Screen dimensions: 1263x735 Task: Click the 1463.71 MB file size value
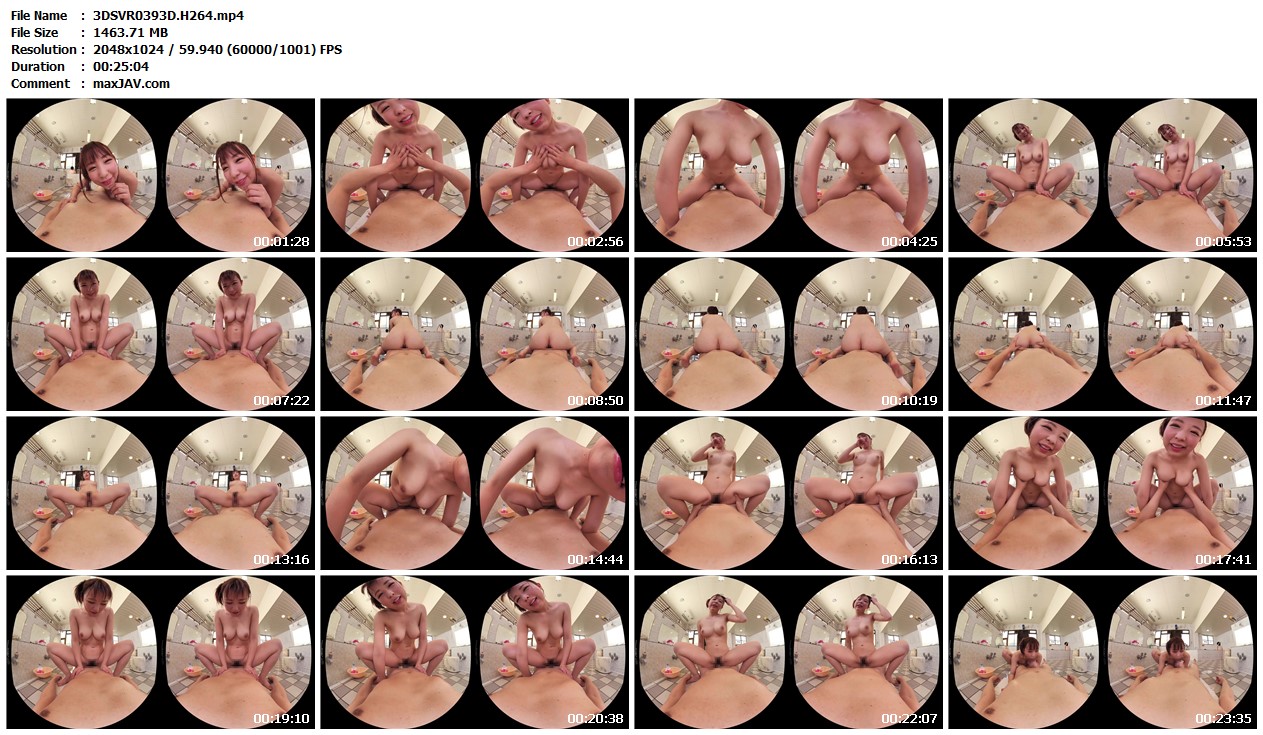click(x=130, y=33)
